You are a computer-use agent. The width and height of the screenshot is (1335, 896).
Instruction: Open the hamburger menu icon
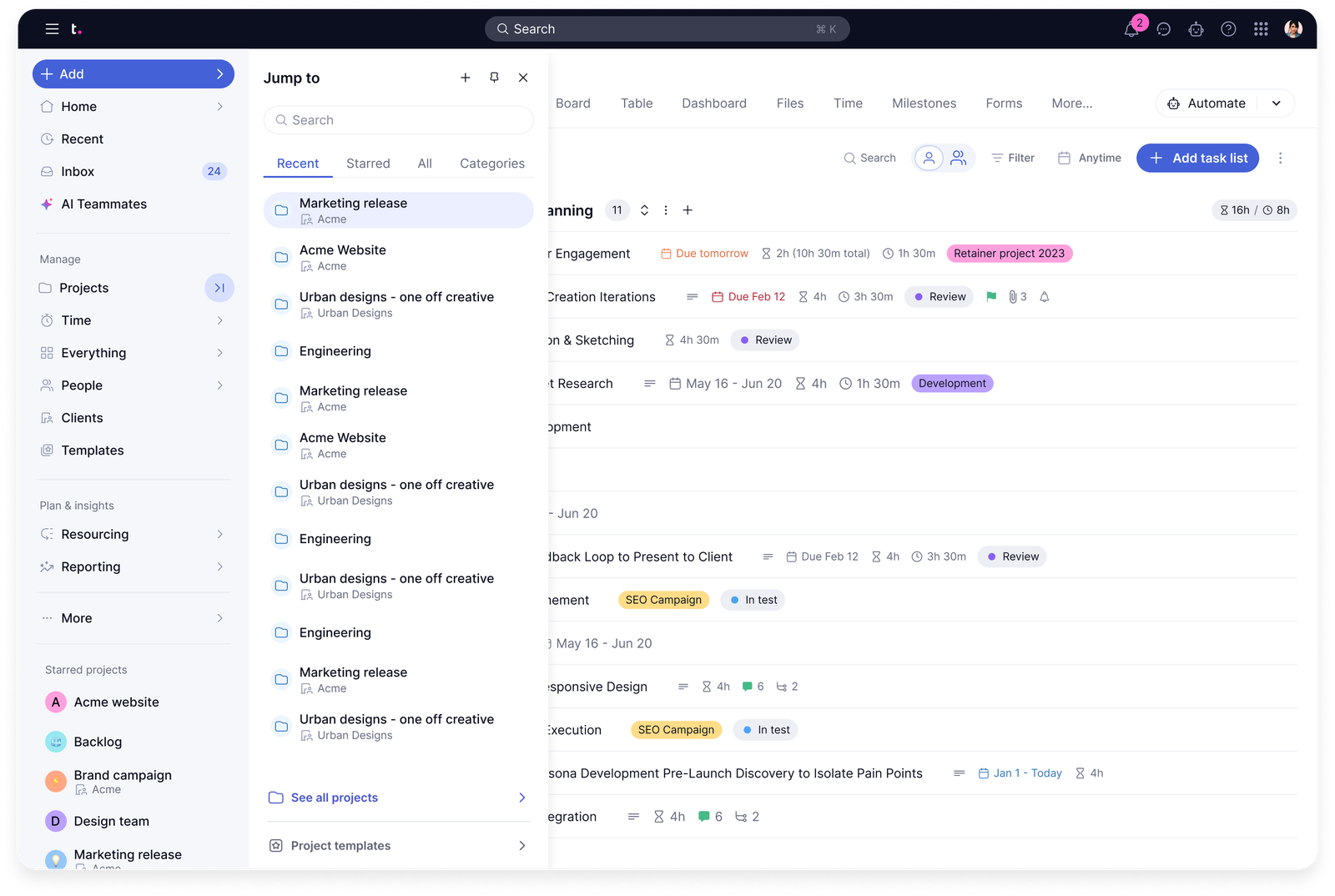(52, 29)
